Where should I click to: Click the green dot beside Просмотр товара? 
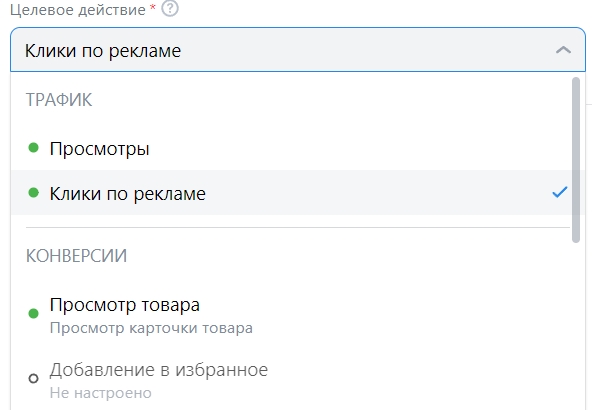(34, 313)
